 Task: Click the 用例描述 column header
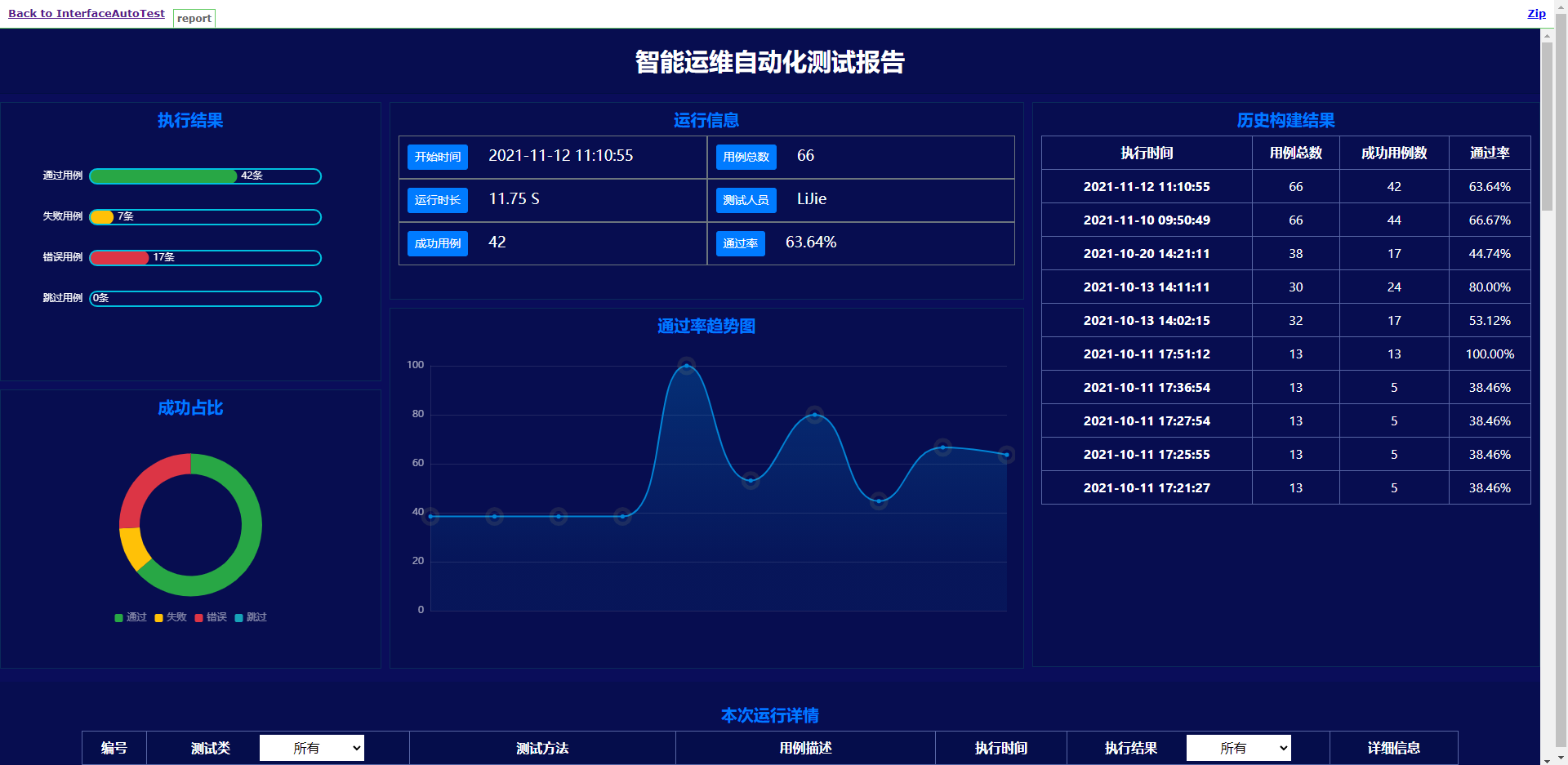click(x=805, y=748)
